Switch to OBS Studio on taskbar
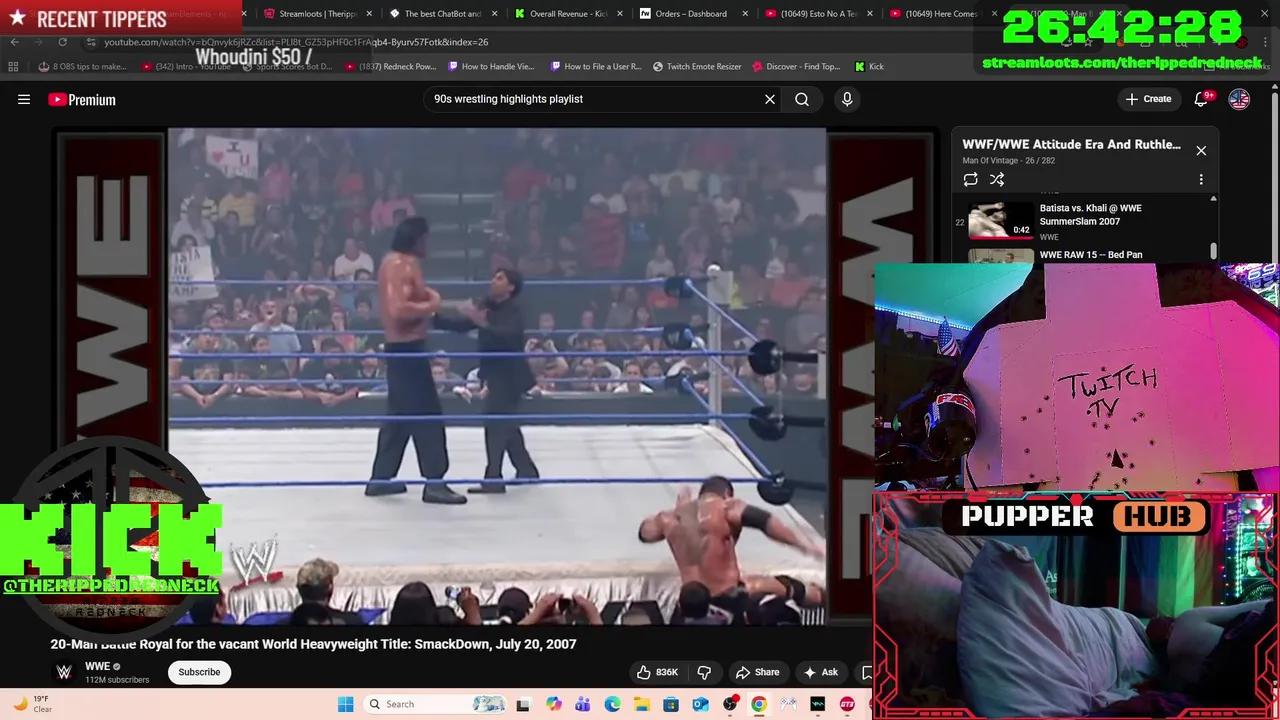 pyautogui.click(x=730, y=704)
